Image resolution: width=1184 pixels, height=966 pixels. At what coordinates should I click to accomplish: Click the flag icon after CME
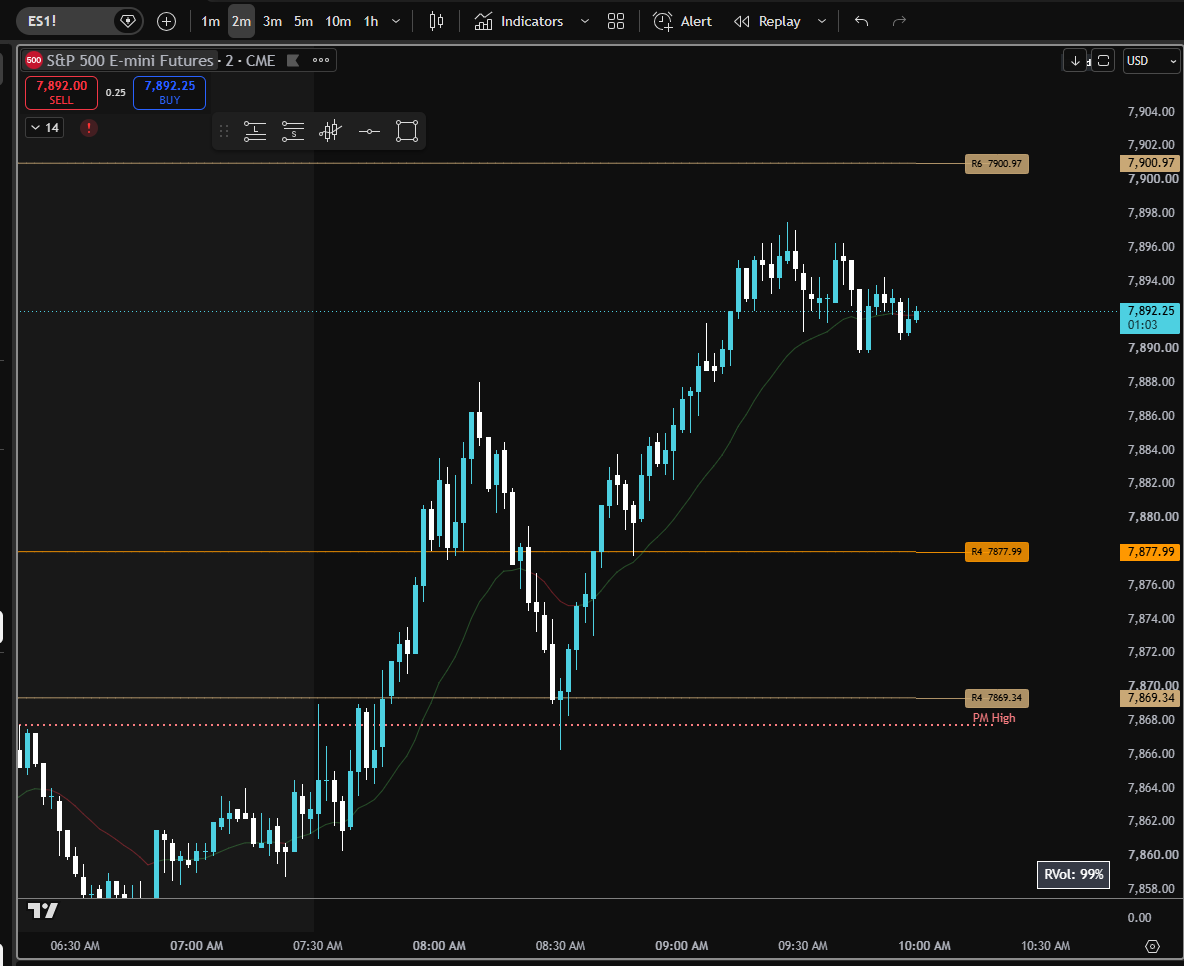[293, 60]
